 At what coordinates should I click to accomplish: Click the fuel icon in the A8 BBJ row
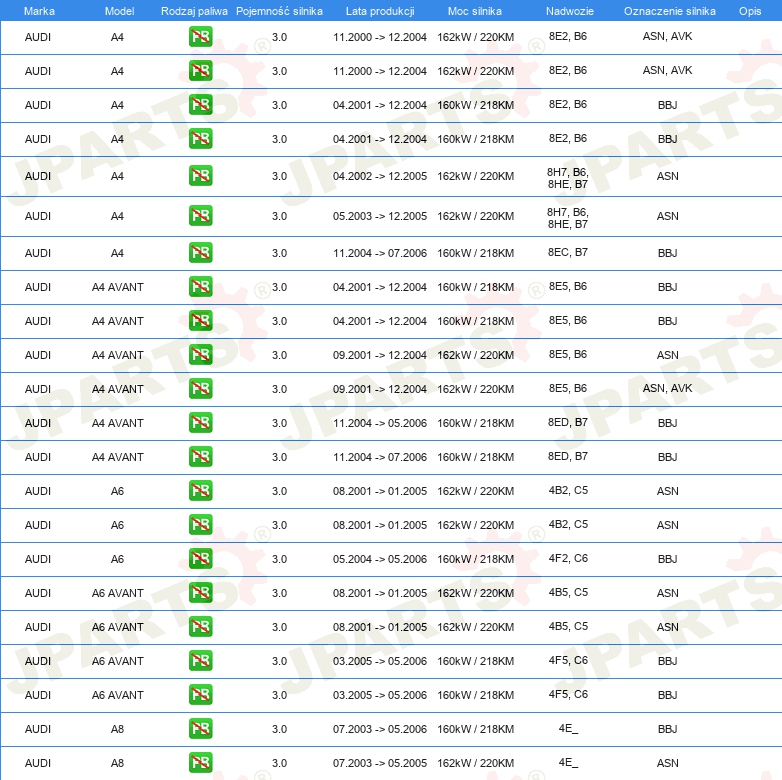click(x=200, y=729)
